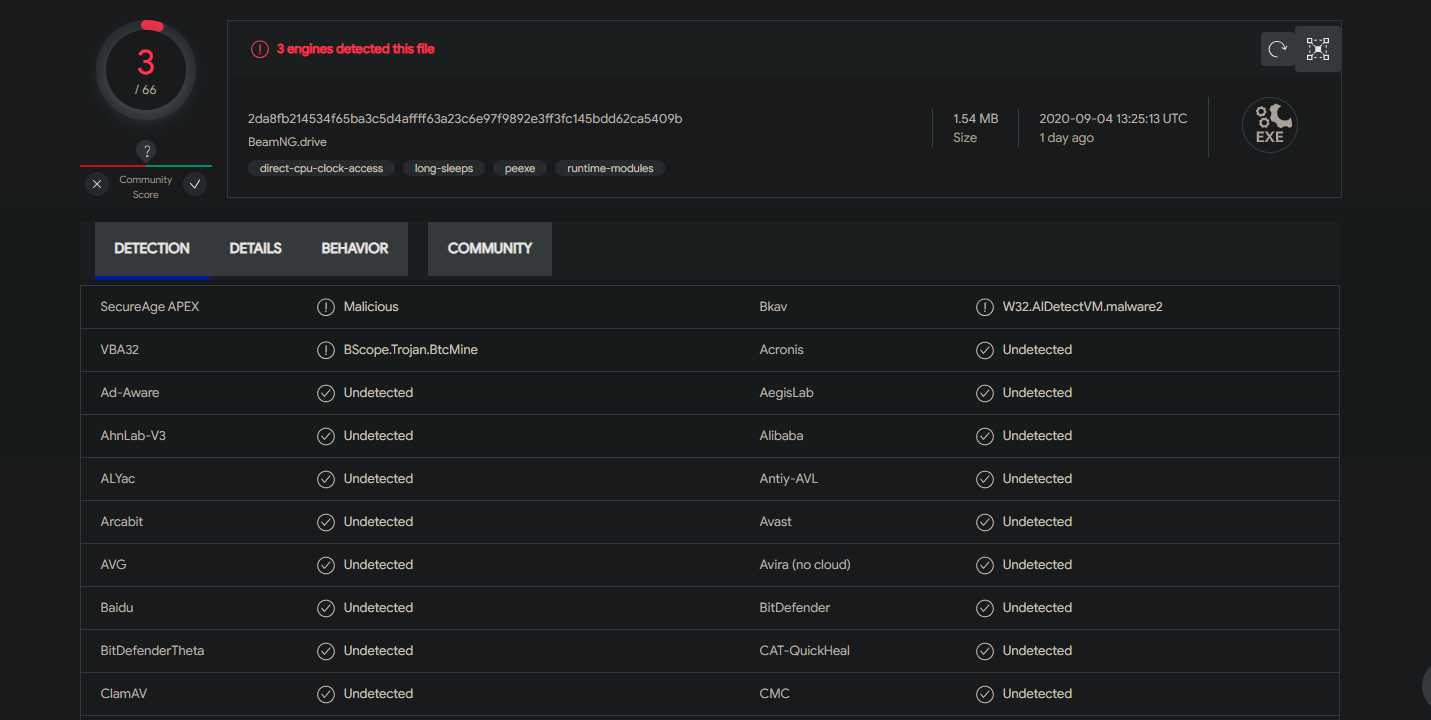Click the checkmark icon in Avira row
The width and height of the screenshot is (1431, 720).
[x=985, y=565]
